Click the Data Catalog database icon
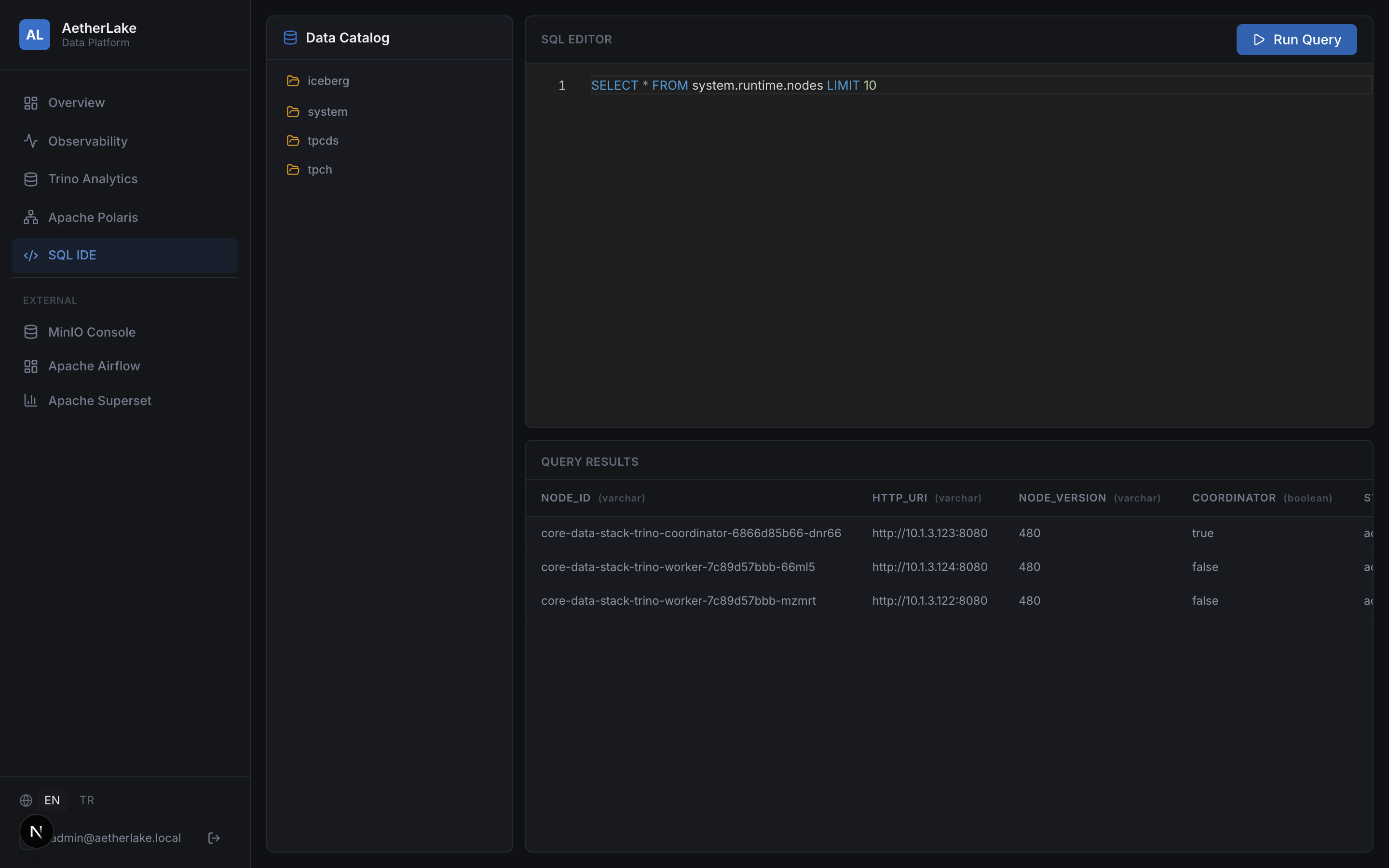The image size is (1389, 868). 290,38
